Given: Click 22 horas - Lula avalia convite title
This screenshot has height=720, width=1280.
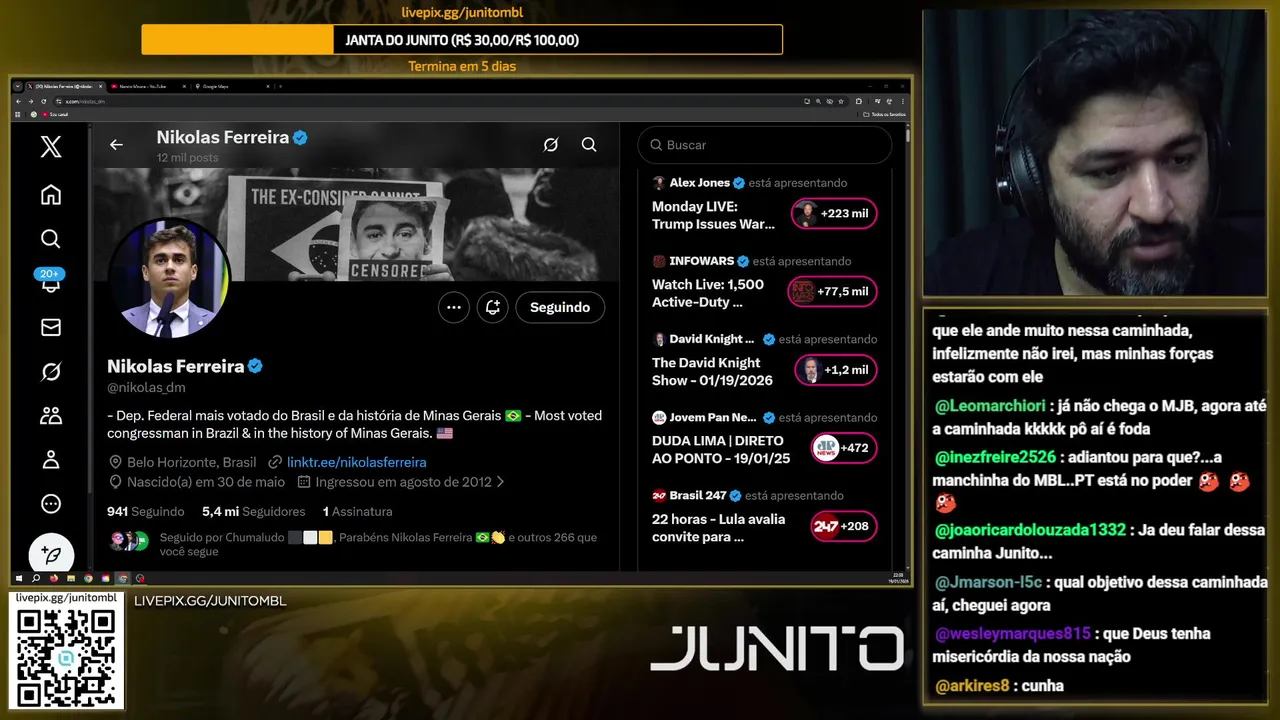Looking at the screenshot, I should [x=718, y=528].
